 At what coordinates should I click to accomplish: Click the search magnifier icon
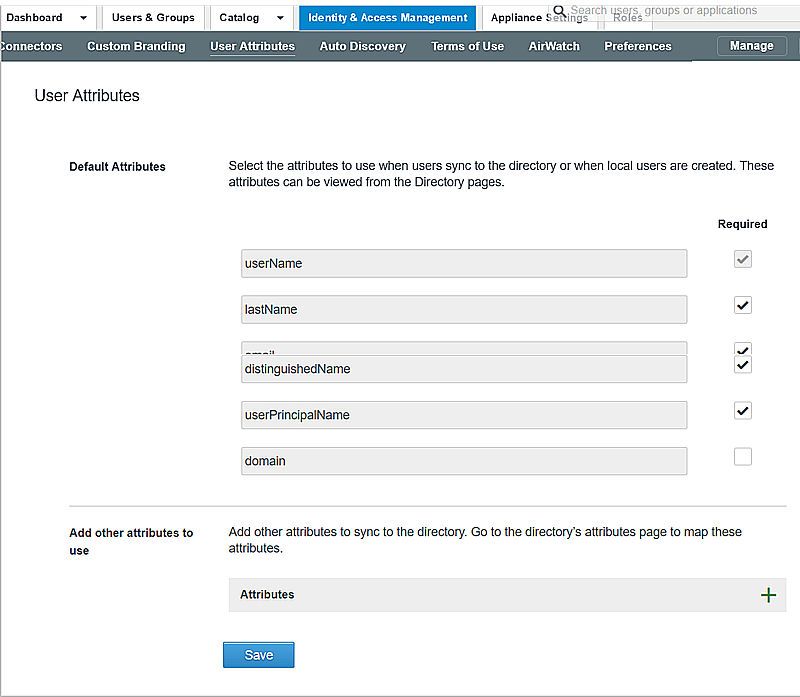tap(559, 10)
